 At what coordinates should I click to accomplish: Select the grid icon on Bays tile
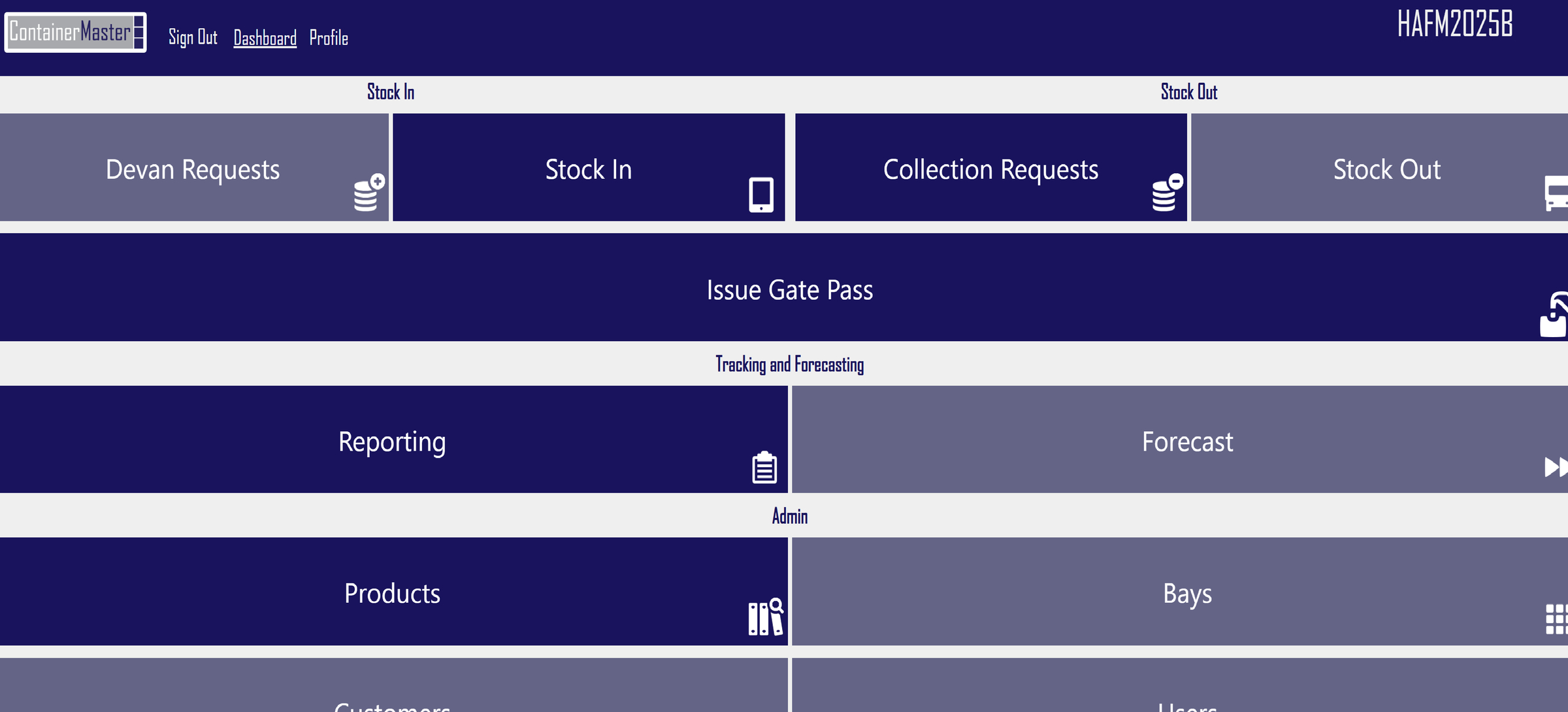[x=1558, y=617]
